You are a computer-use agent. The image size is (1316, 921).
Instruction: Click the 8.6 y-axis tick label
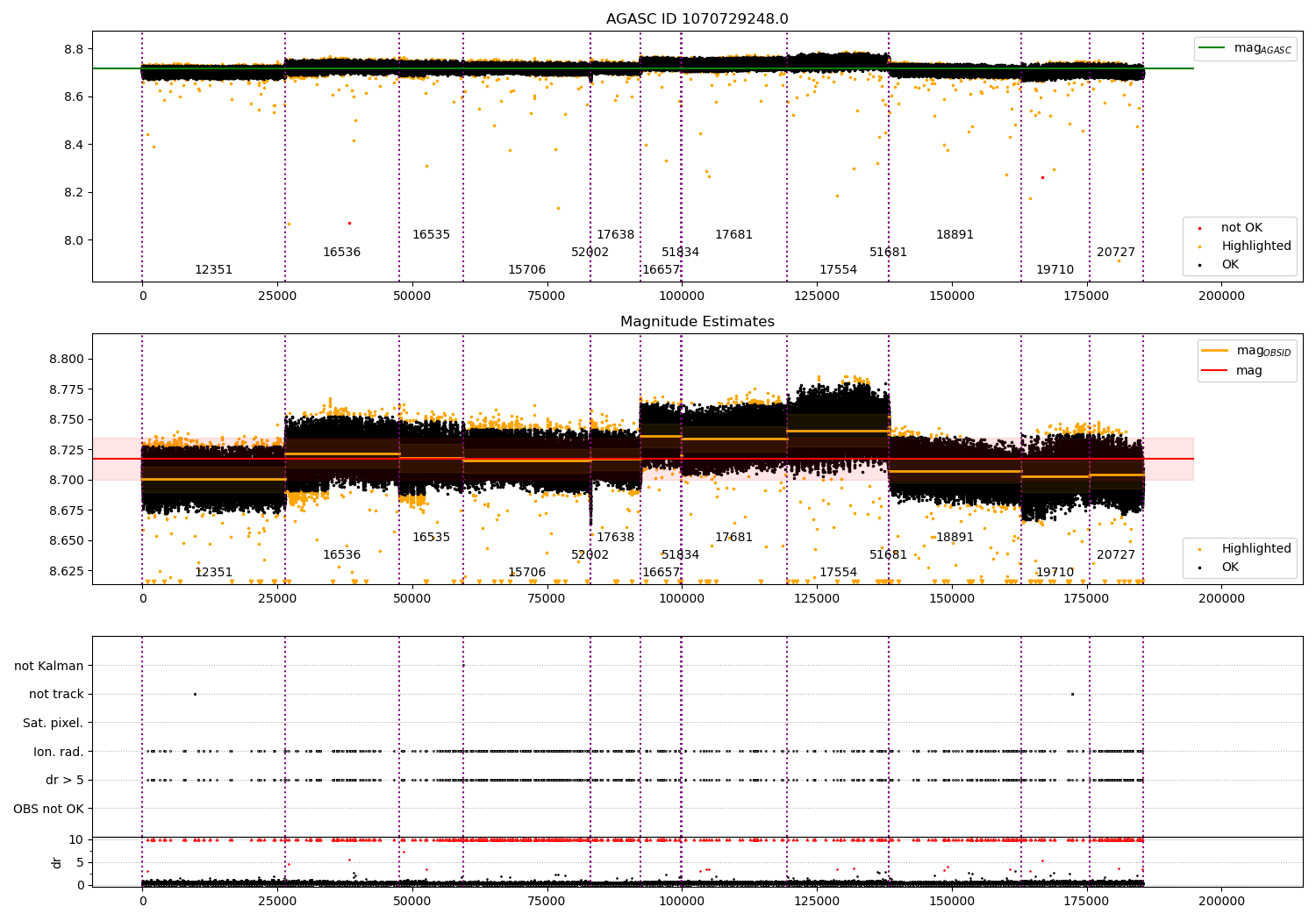click(x=73, y=96)
